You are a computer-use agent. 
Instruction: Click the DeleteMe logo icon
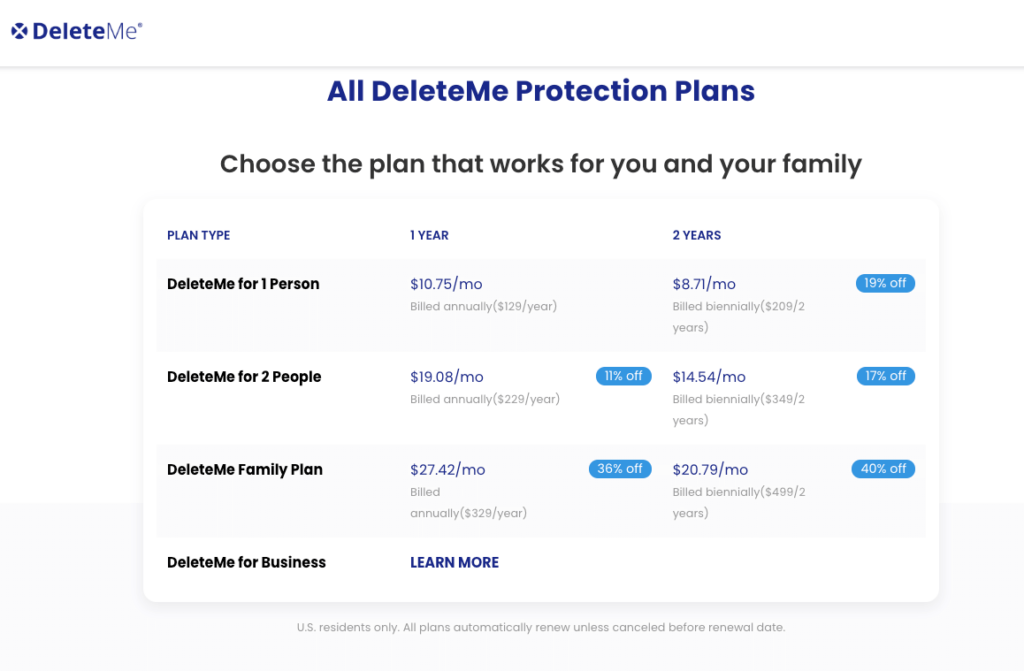tap(19, 31)
